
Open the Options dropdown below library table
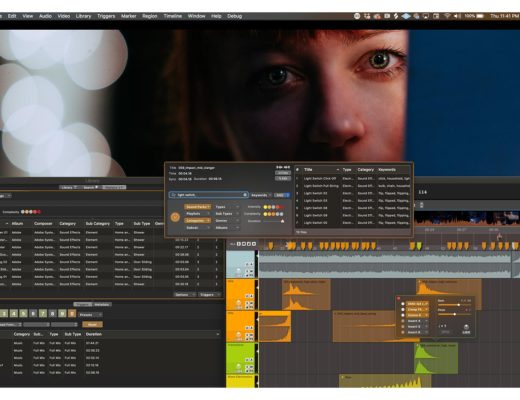pos(185,295)
